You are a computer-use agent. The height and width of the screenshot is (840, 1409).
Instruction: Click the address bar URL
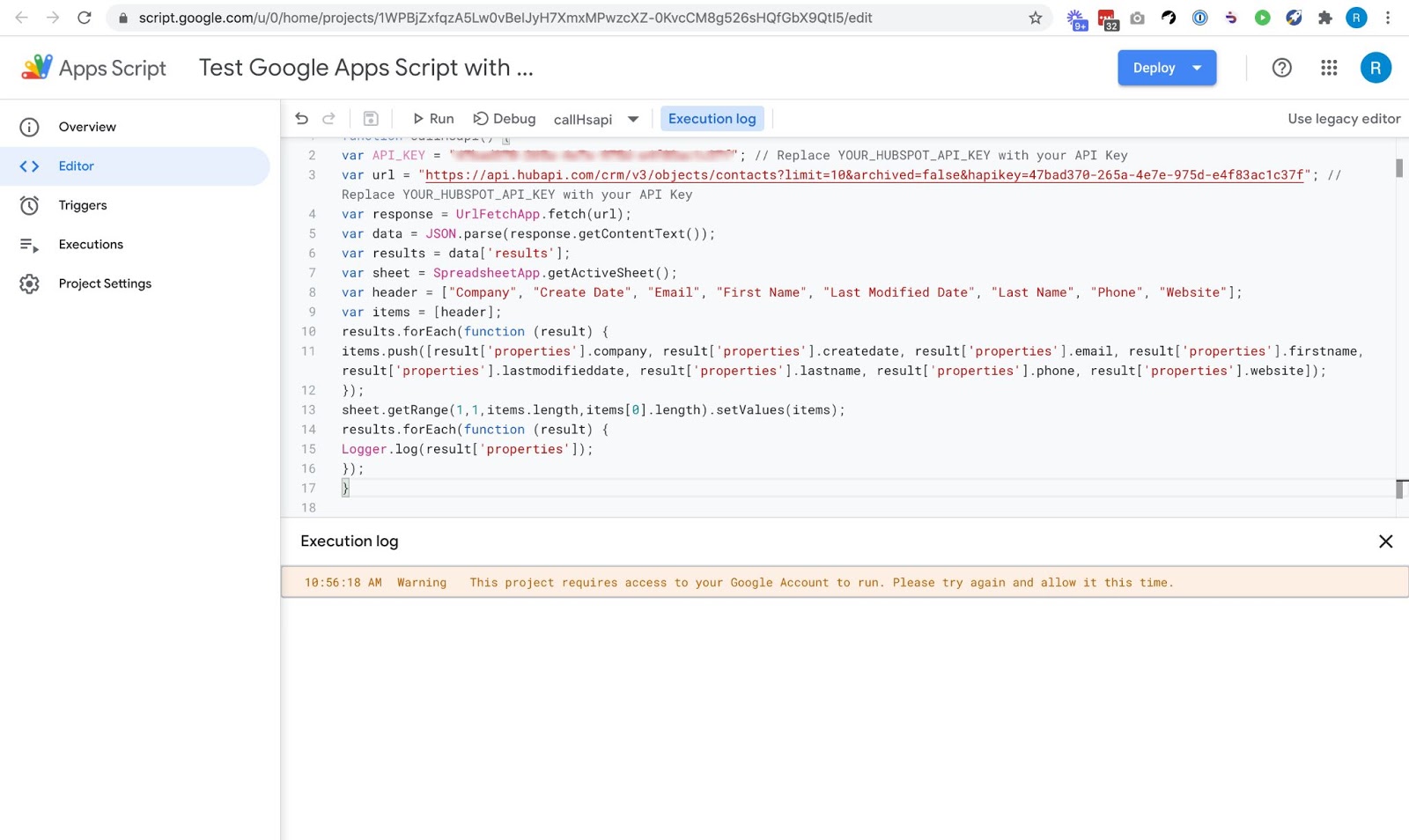click(x=505, y=18)
